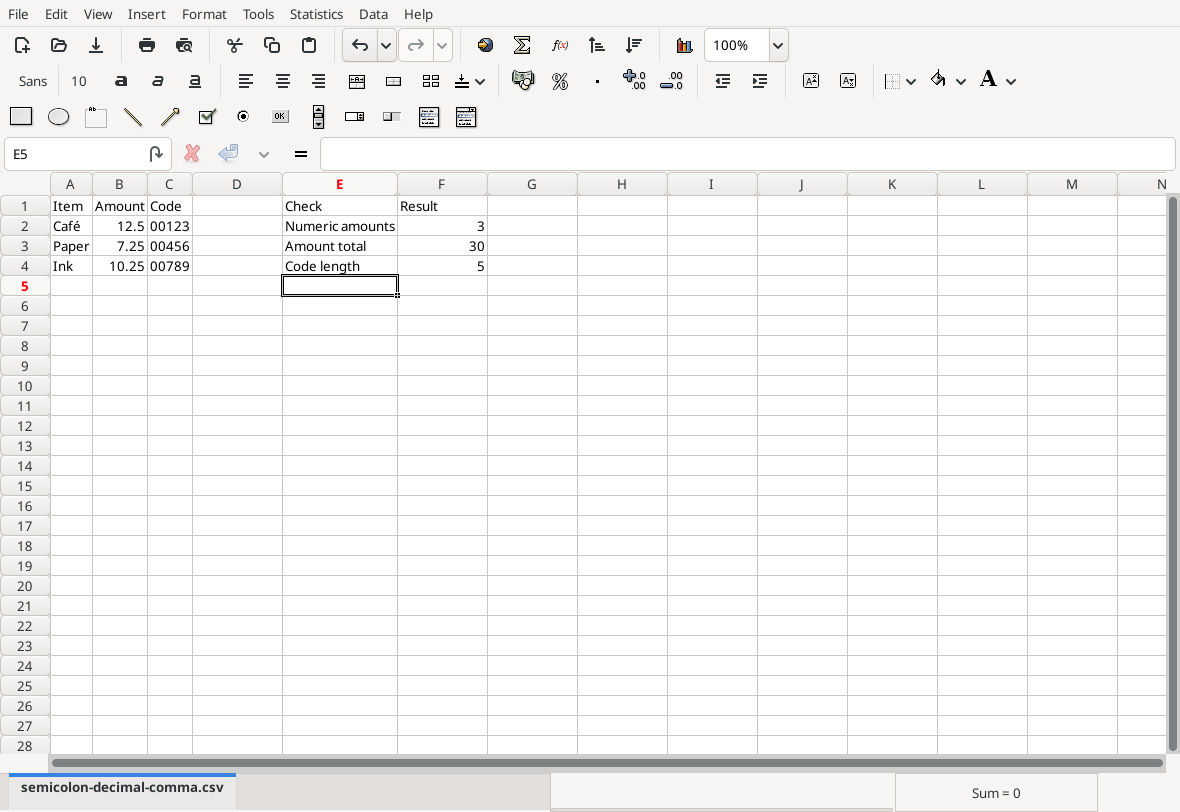
Task: Merge the selected cells
Action: point(394,81)
